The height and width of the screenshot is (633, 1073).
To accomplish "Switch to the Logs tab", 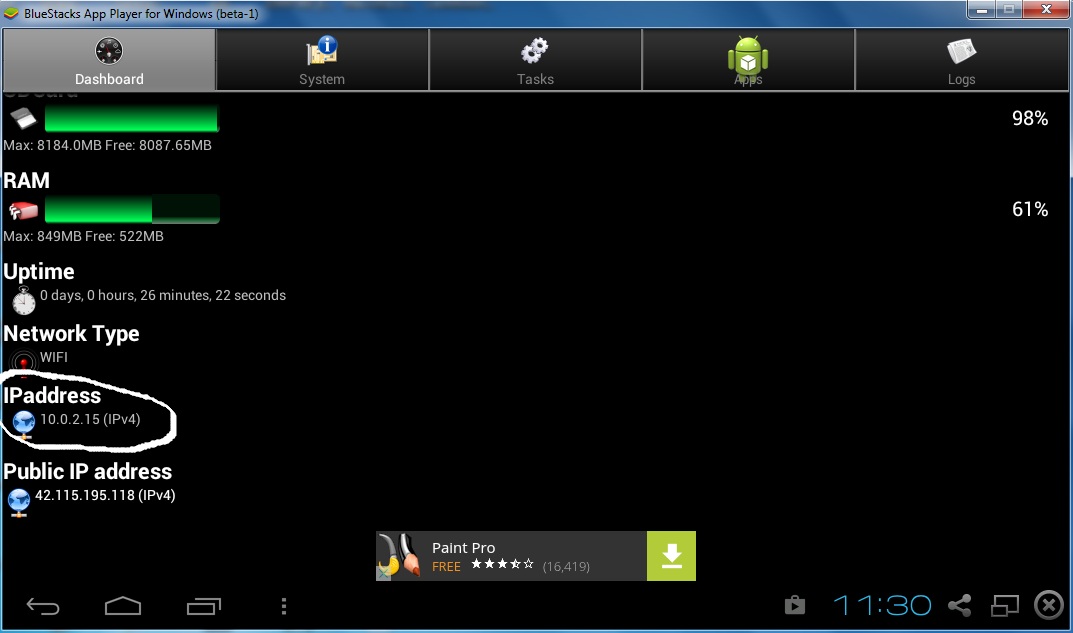I will 961,60.
